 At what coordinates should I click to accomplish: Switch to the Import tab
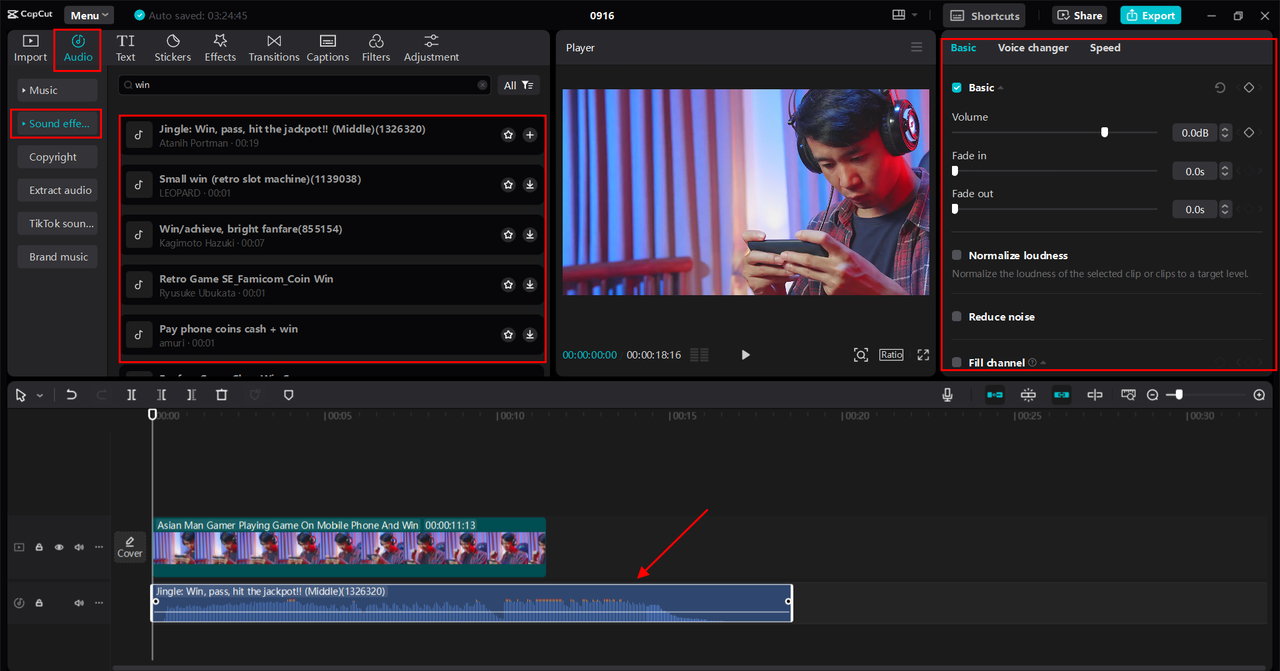tap(30, 47)
